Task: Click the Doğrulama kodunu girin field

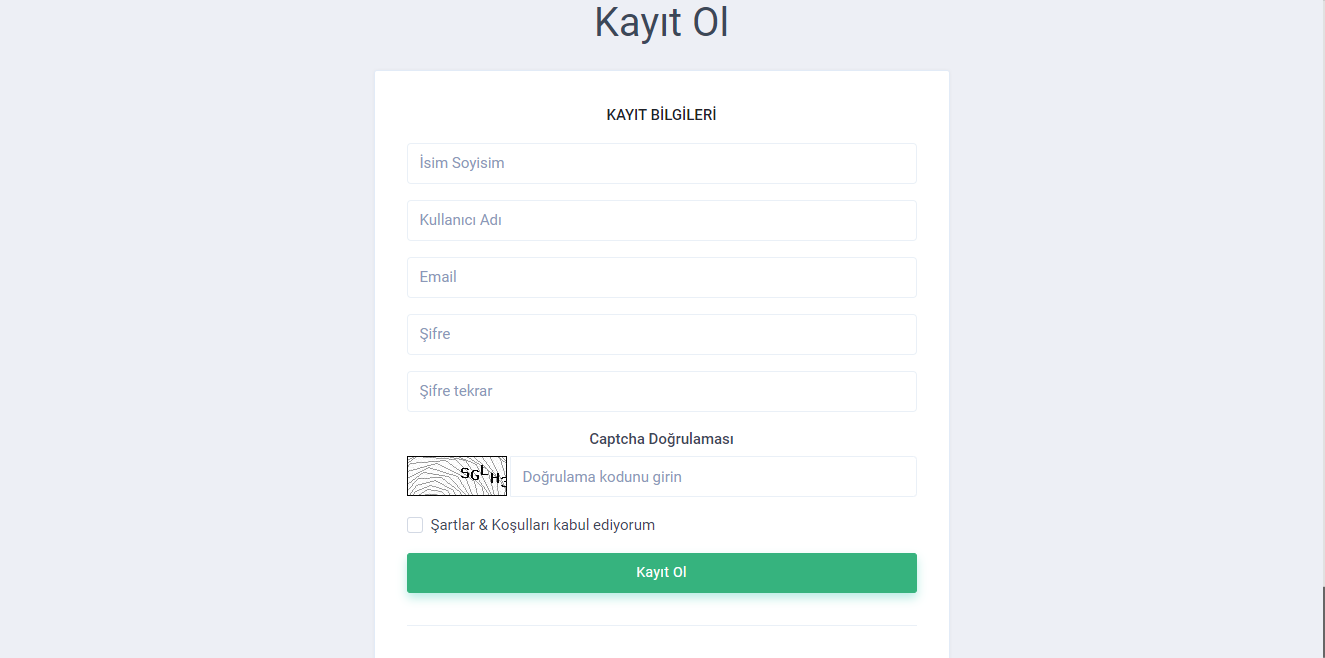Action: coord(713,477)
